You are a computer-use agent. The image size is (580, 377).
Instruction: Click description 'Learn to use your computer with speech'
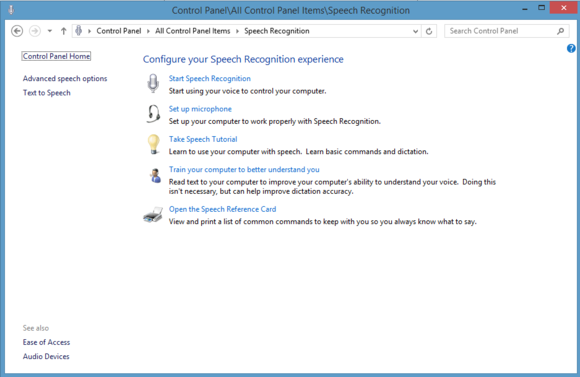tap(299, 152)
